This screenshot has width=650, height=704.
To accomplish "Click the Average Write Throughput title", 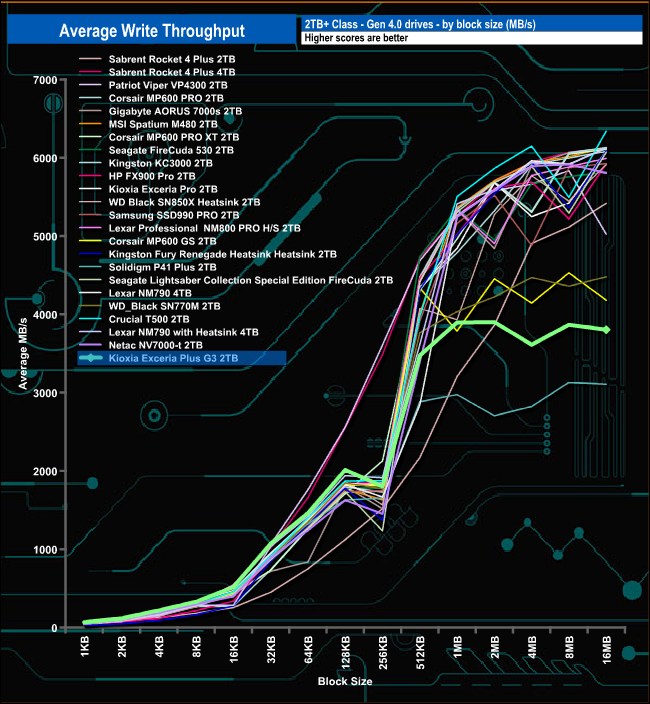I will (152, 31).
